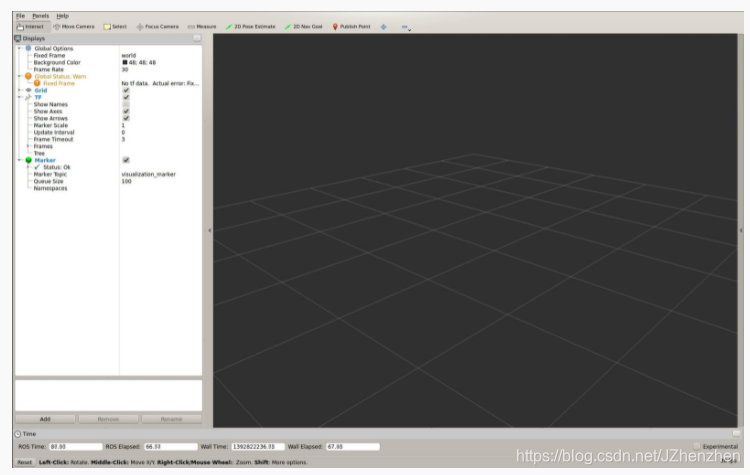Click the ROS Elapsed field

tap(170, 446)
